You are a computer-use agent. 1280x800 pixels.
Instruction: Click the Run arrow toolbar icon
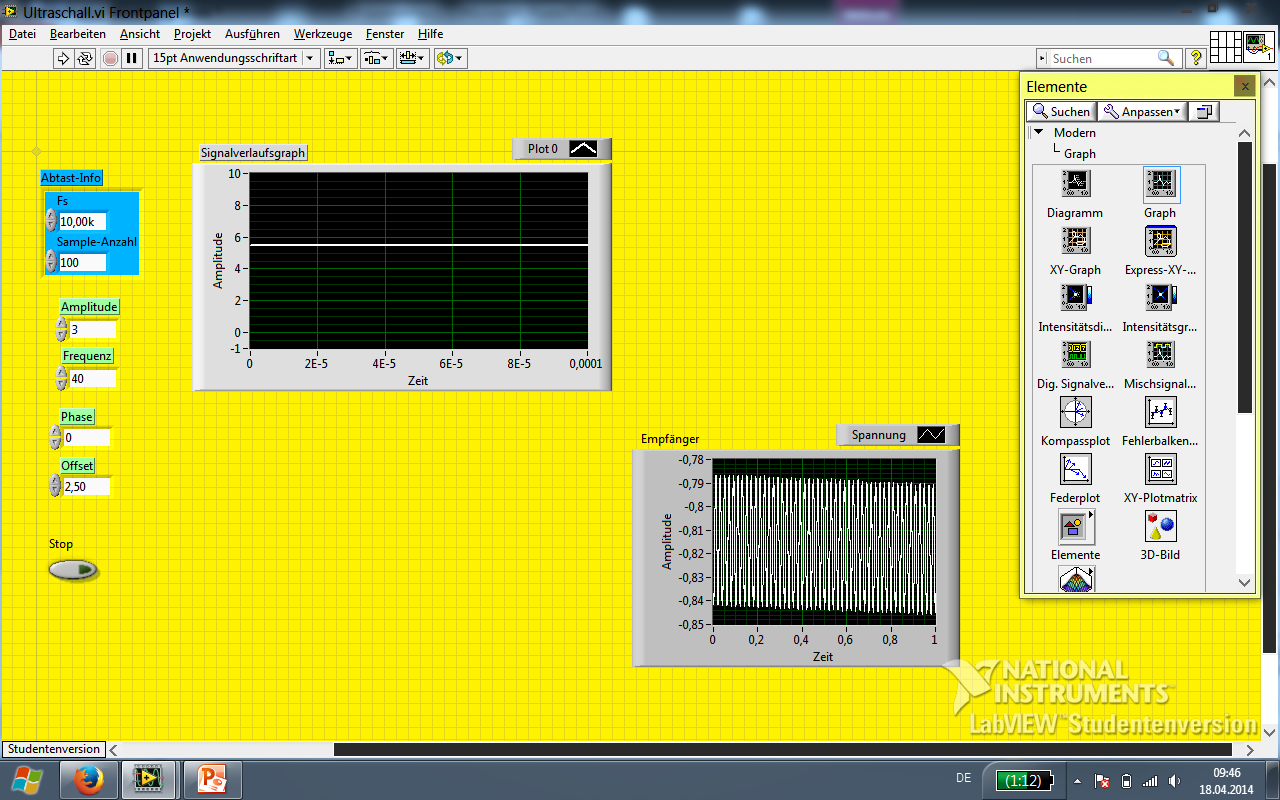(x=63, y=58)
